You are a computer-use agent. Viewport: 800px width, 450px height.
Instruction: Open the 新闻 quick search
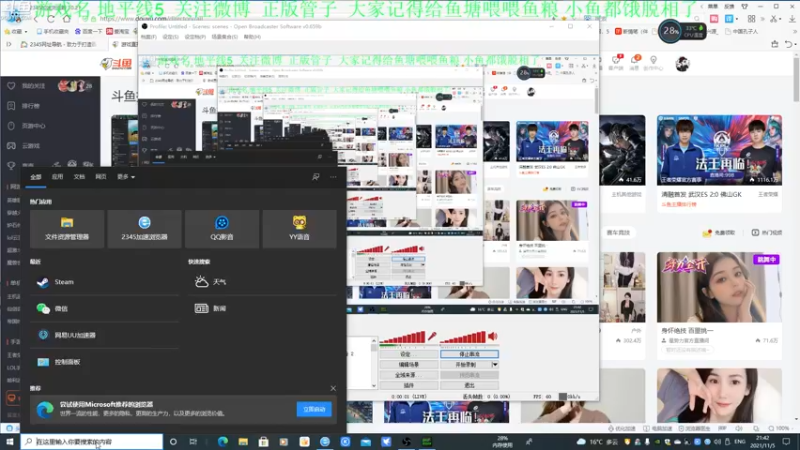pos(263,308)
